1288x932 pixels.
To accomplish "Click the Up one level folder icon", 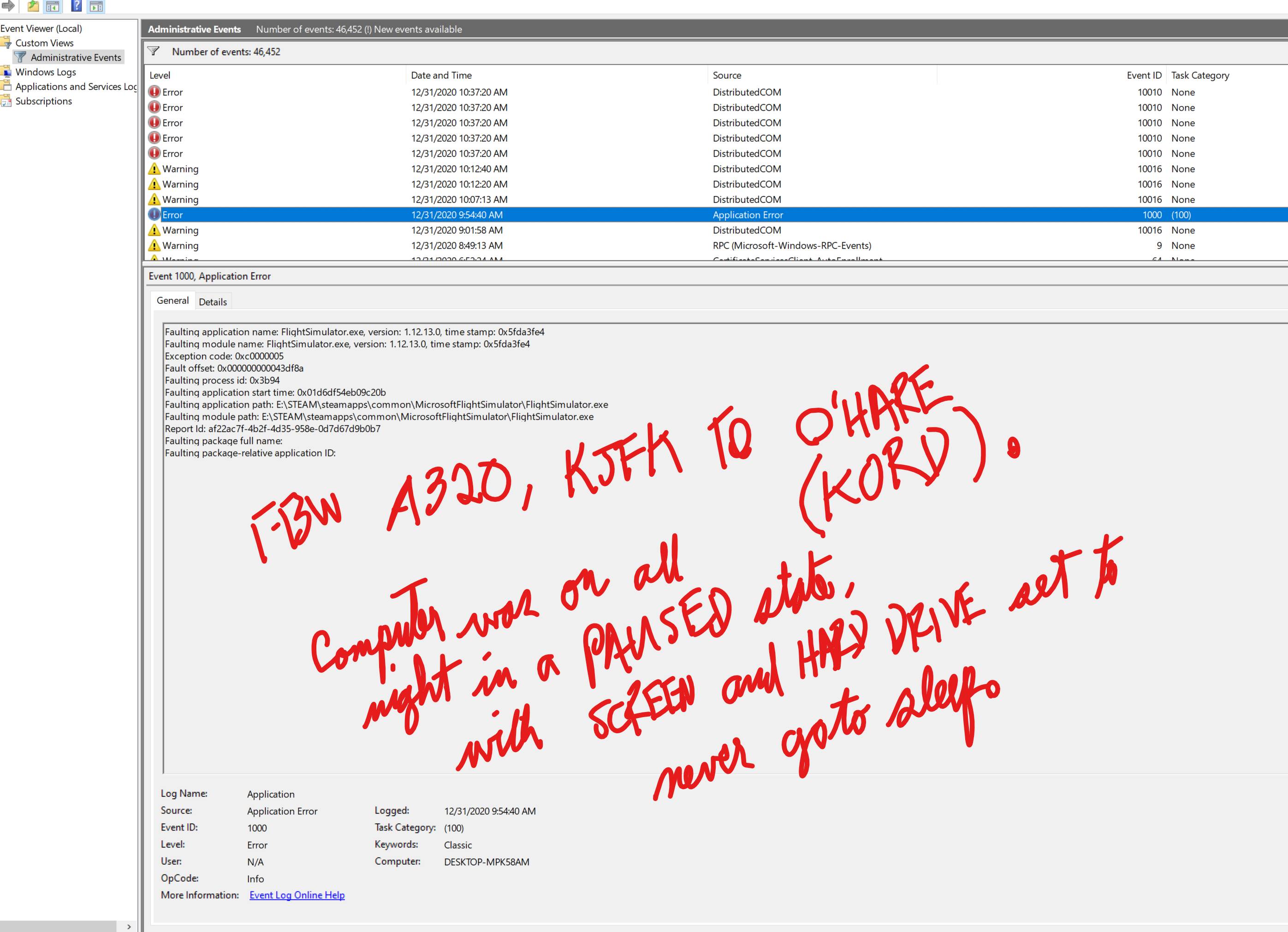I will point(34,6).
